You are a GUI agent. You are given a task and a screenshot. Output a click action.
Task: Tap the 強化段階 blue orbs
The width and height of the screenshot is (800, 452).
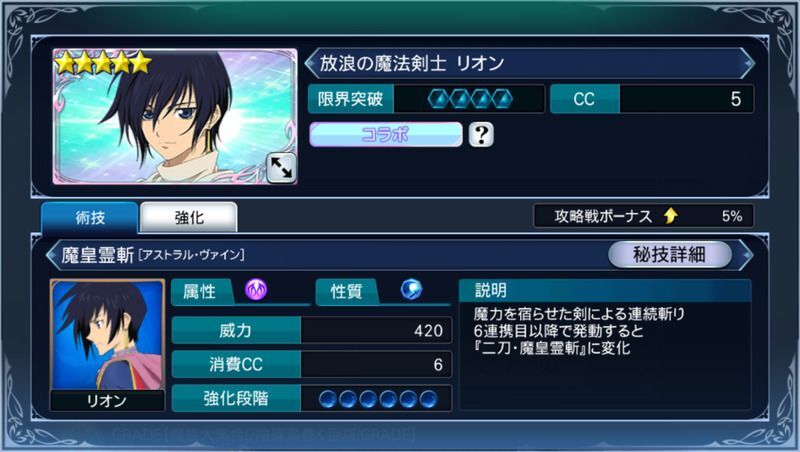[x=378, y=399]
